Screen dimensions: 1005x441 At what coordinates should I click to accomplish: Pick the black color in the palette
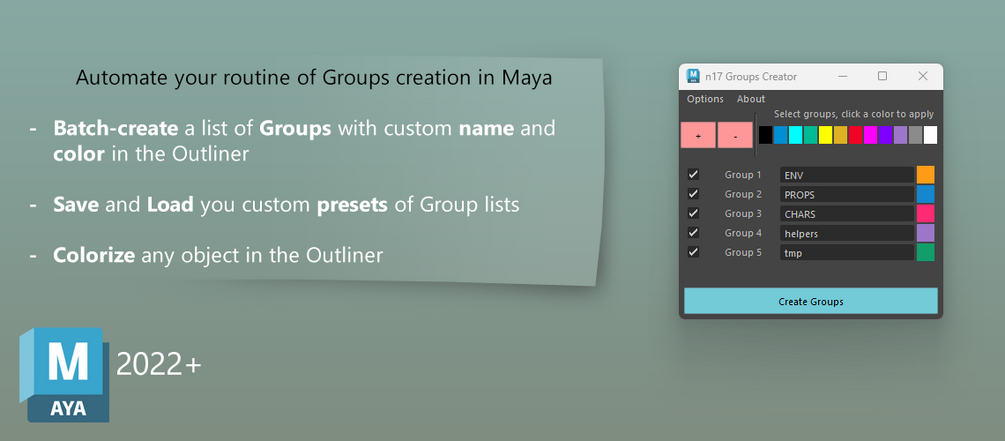pos(766,135)
